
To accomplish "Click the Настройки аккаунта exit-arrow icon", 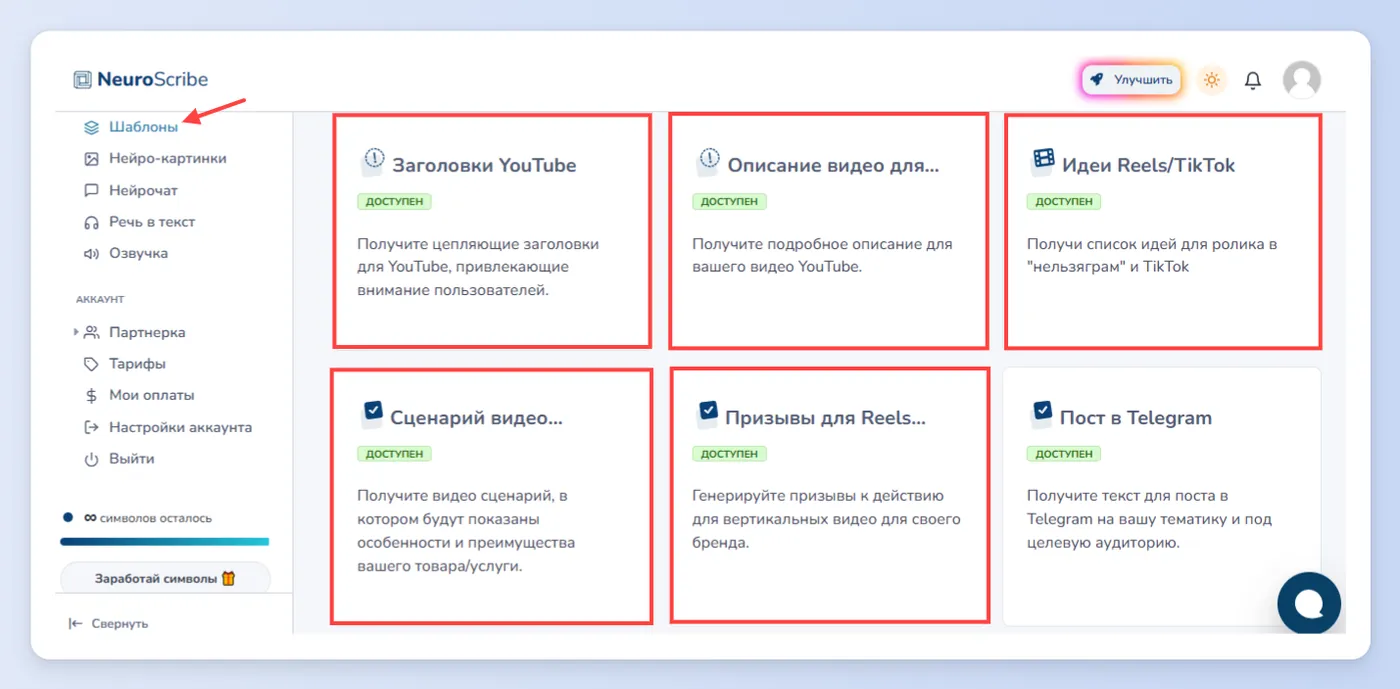I will (91, 428).
